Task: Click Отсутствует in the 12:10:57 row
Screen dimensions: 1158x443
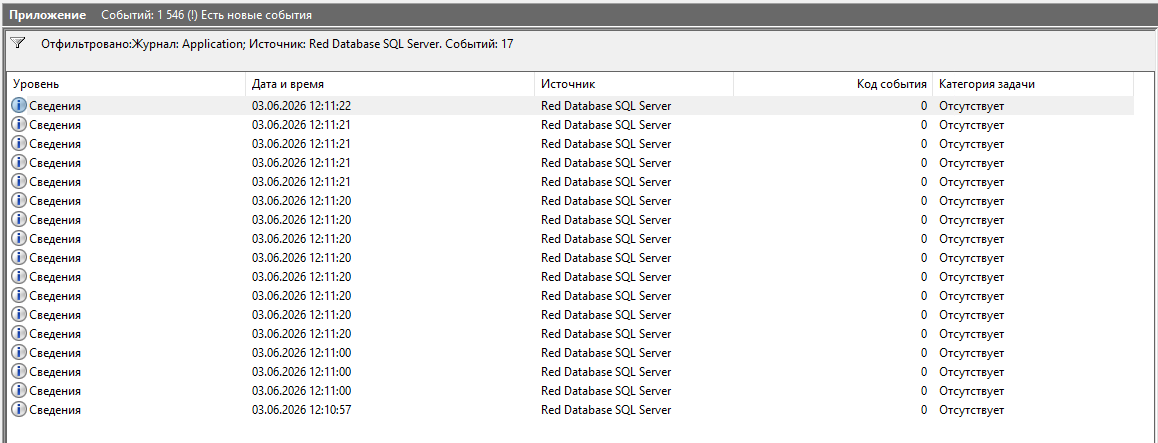Action: (971, 409)
